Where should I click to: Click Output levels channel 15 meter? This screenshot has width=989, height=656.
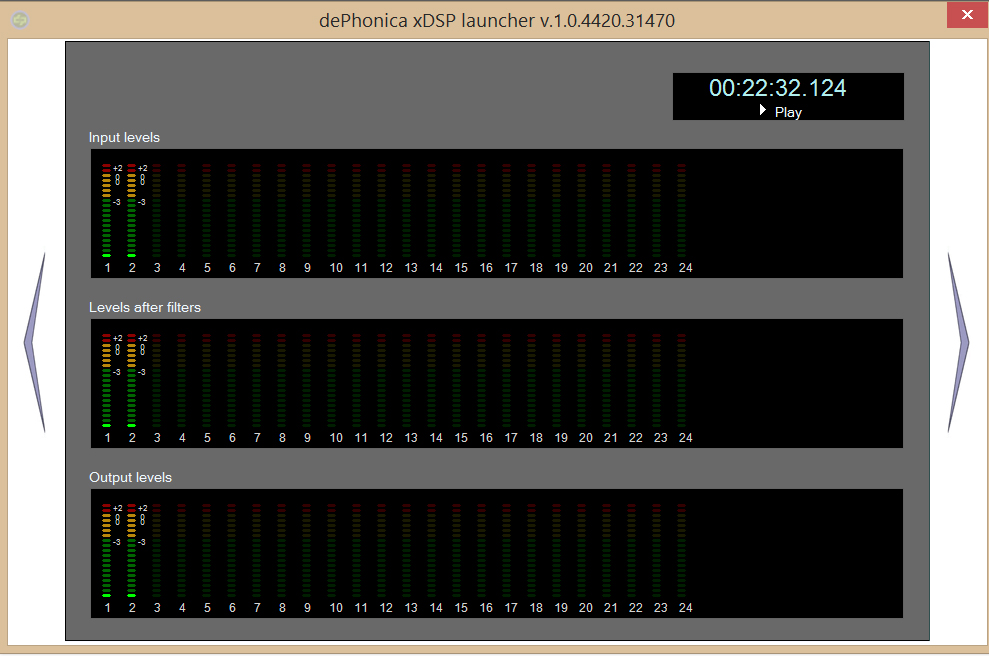[457, 550]
